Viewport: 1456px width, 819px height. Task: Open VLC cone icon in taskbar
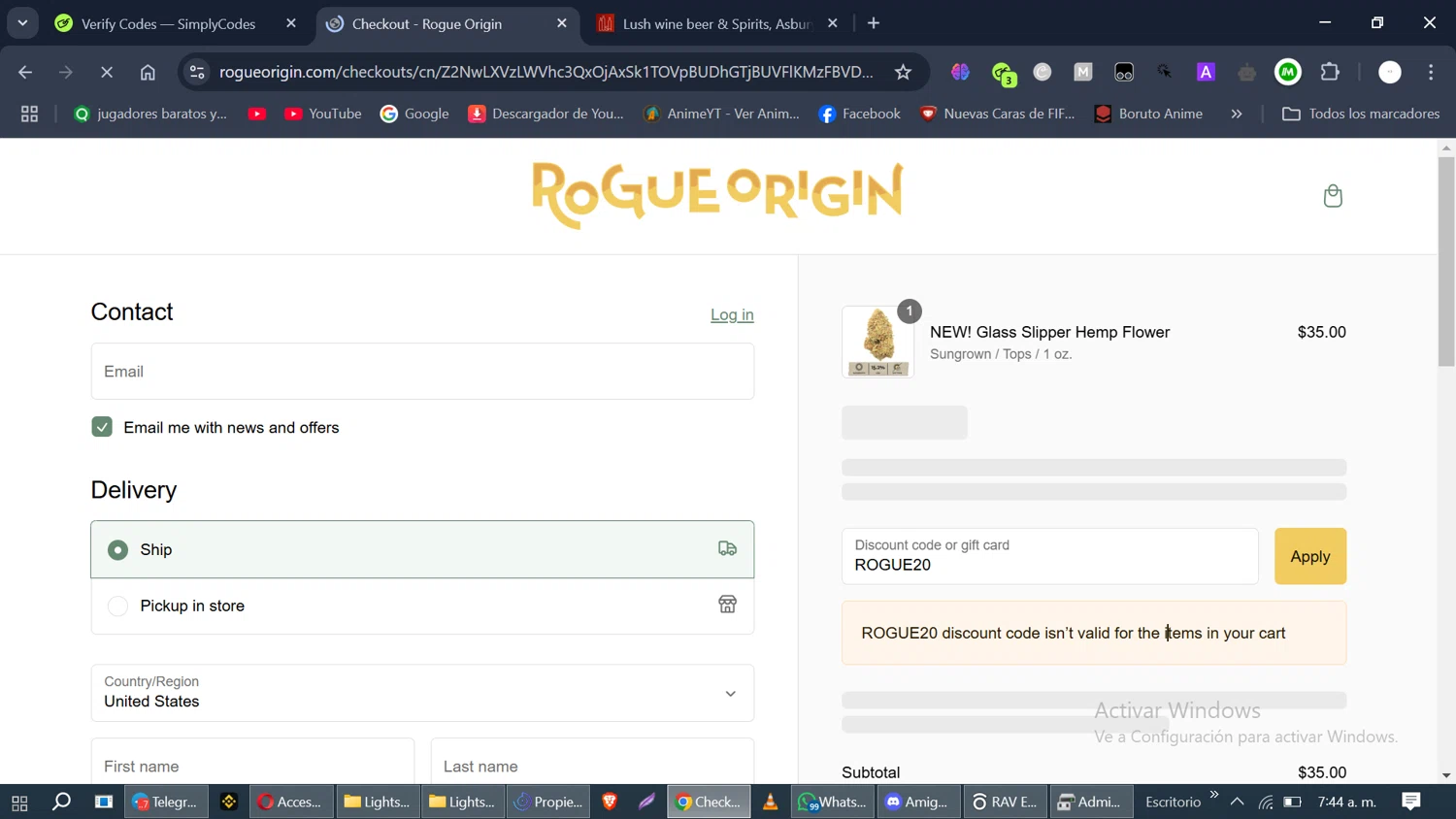pyautogui.click(x=770, y=802)
